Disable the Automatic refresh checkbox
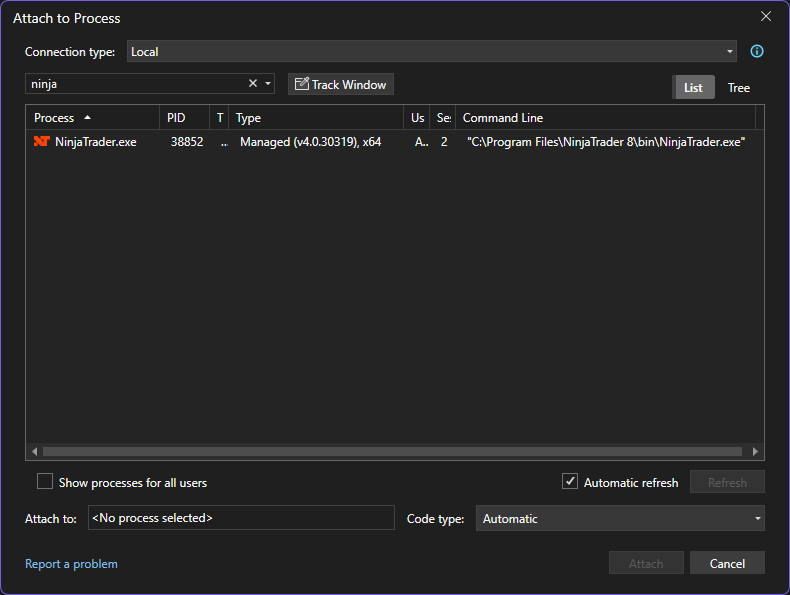Screen dimensions: 790x595 click(570, 481)
